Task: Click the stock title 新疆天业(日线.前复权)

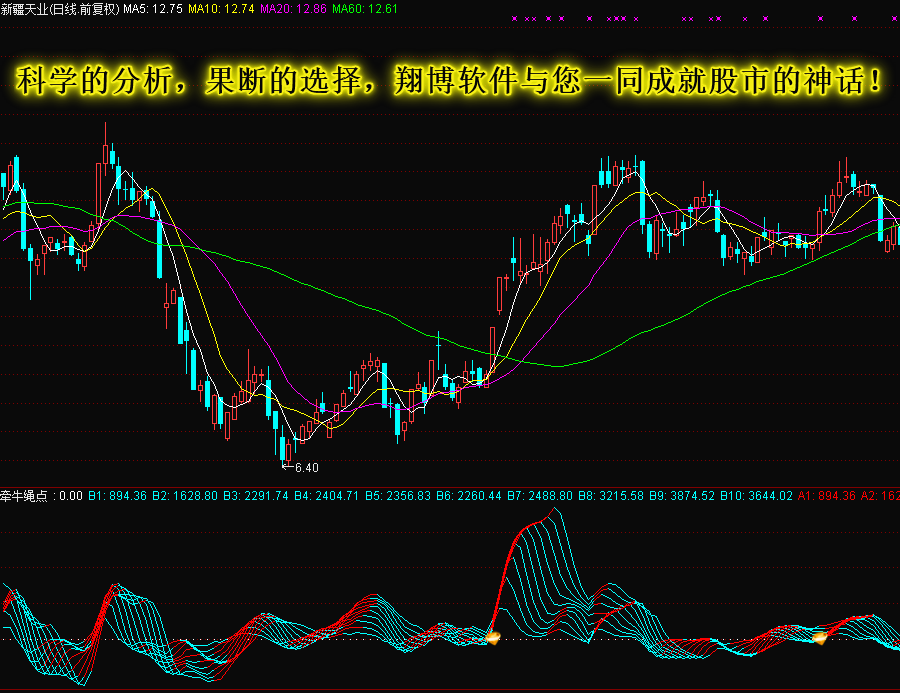Action: coord(60,9)
